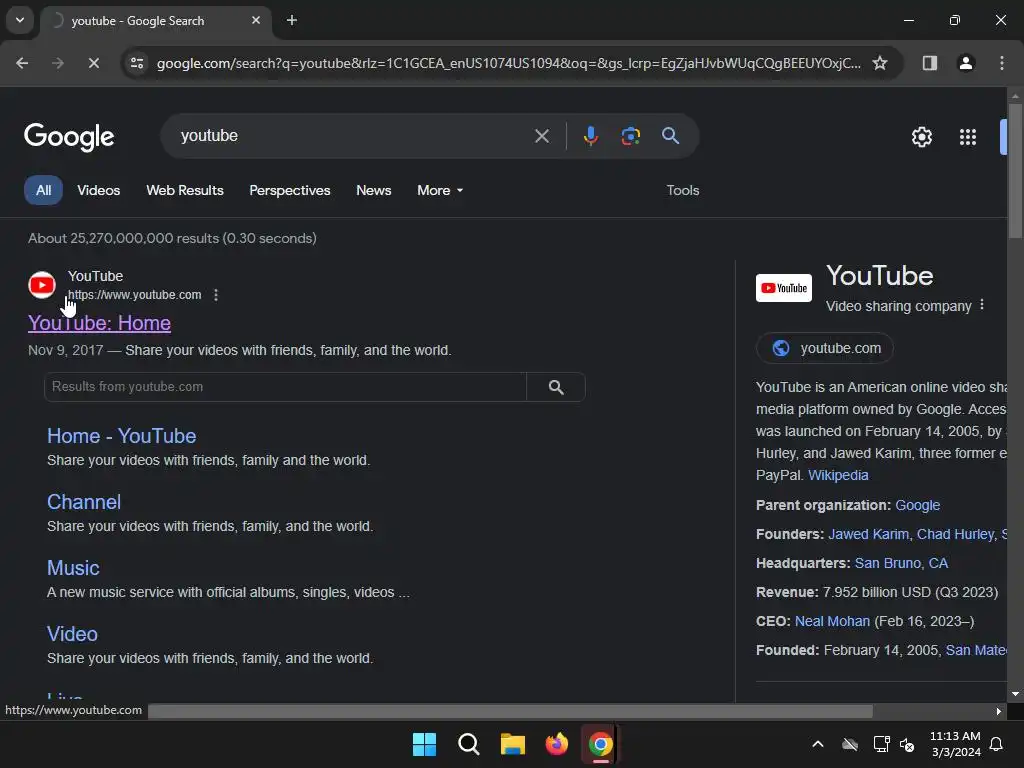This screenshot has width=1024, height=768.
Task: Open knowledge panel more options dots
Action: [x=982, y=305]
